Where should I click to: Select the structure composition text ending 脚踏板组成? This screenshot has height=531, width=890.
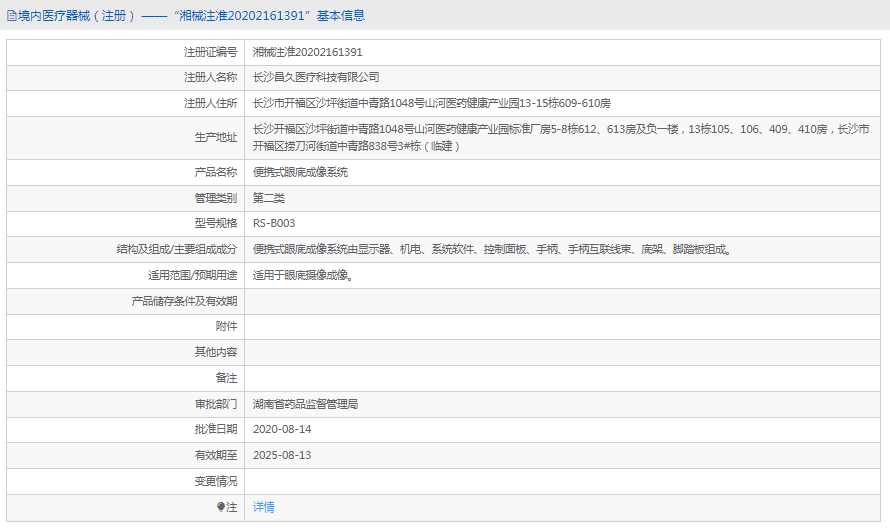[492, 250]
